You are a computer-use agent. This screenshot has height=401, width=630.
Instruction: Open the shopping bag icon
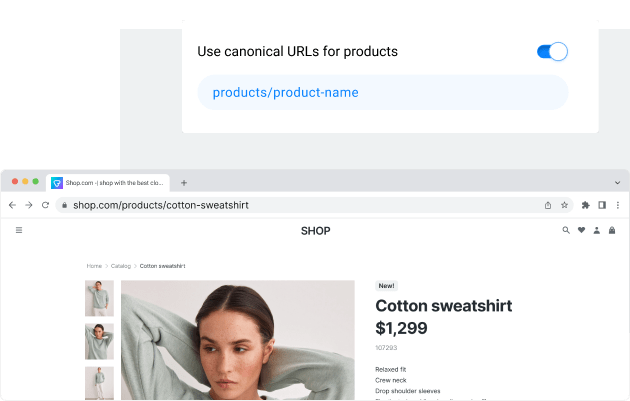(612, 230)
